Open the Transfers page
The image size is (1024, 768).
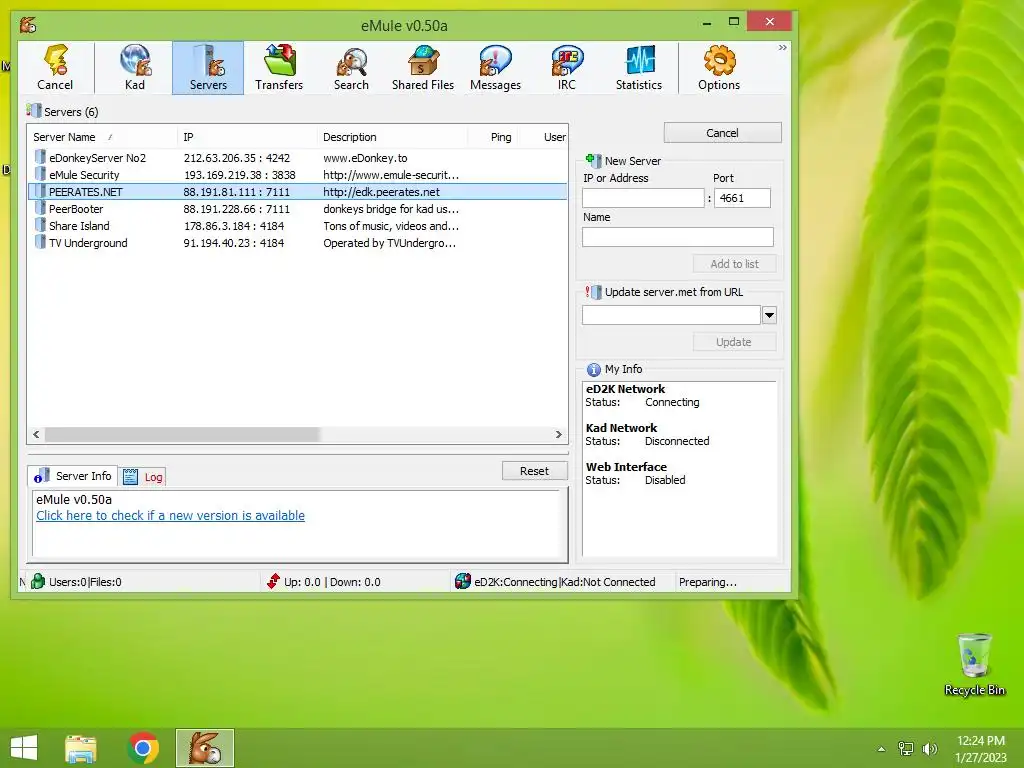coord(279,68)
